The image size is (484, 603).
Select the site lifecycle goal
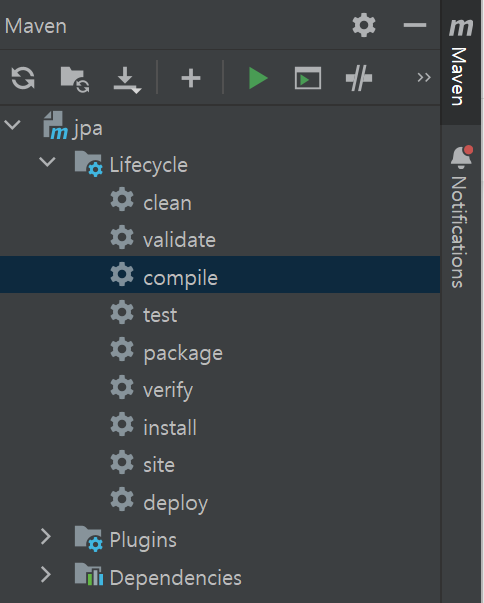pyautogui.click(x=159, y=465)
